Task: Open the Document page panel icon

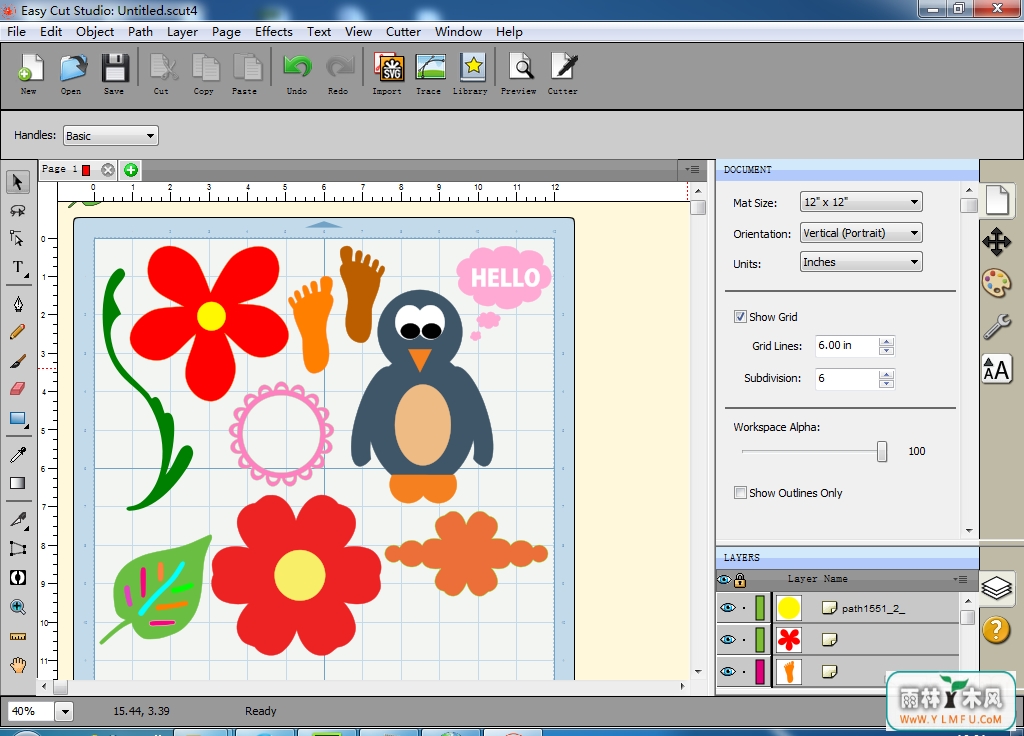Action: [997, 200]
